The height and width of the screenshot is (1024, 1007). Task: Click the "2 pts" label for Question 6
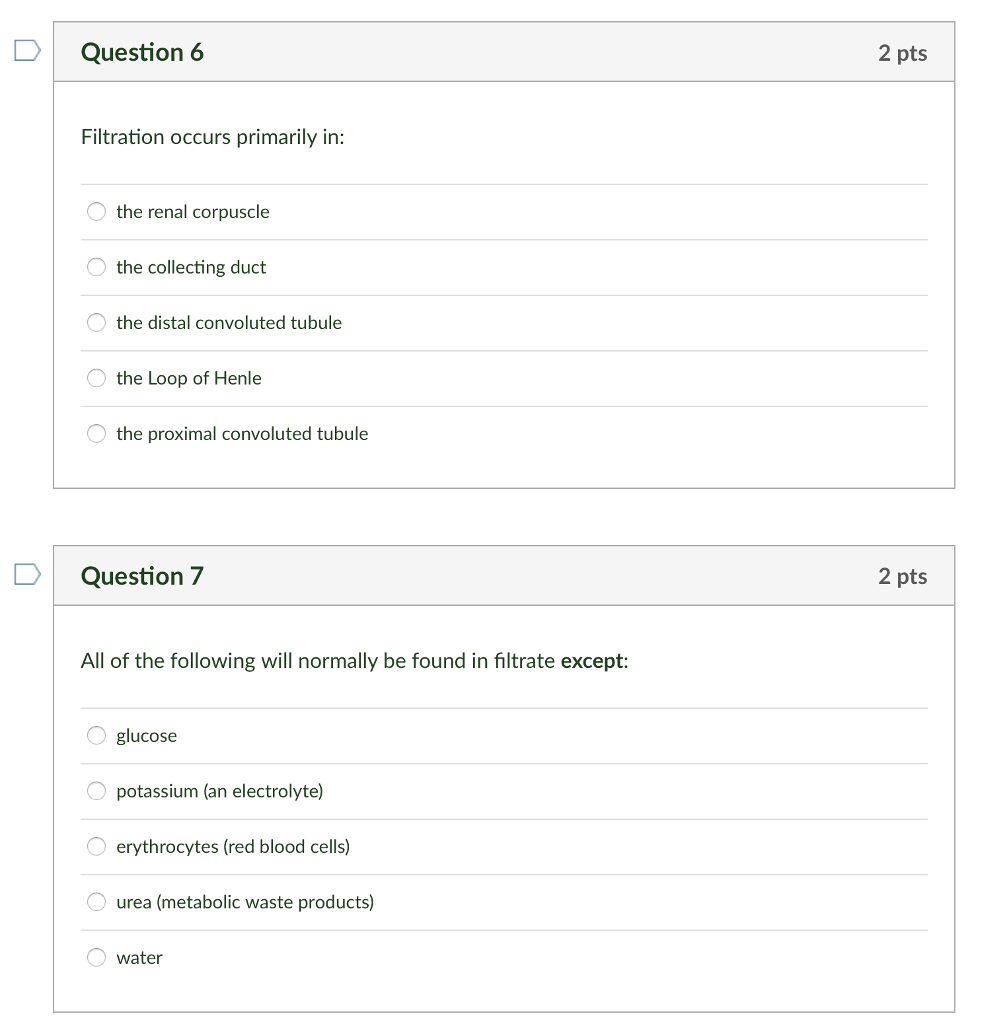[903, 52]
